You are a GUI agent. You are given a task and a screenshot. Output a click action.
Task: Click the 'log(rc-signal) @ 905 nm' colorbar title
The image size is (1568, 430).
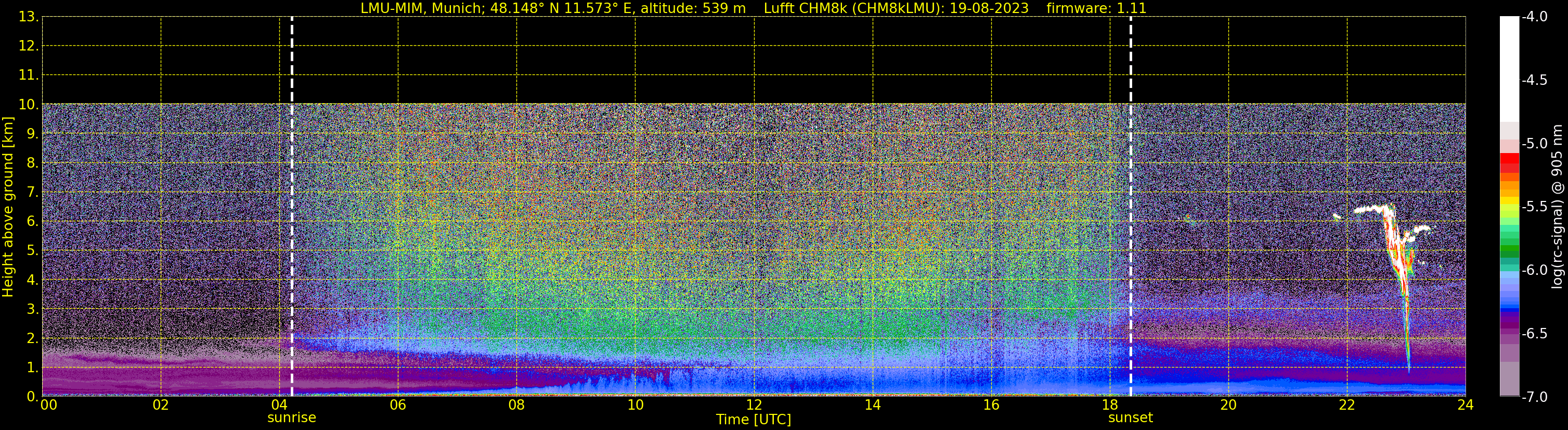[x=1558, y=207]
